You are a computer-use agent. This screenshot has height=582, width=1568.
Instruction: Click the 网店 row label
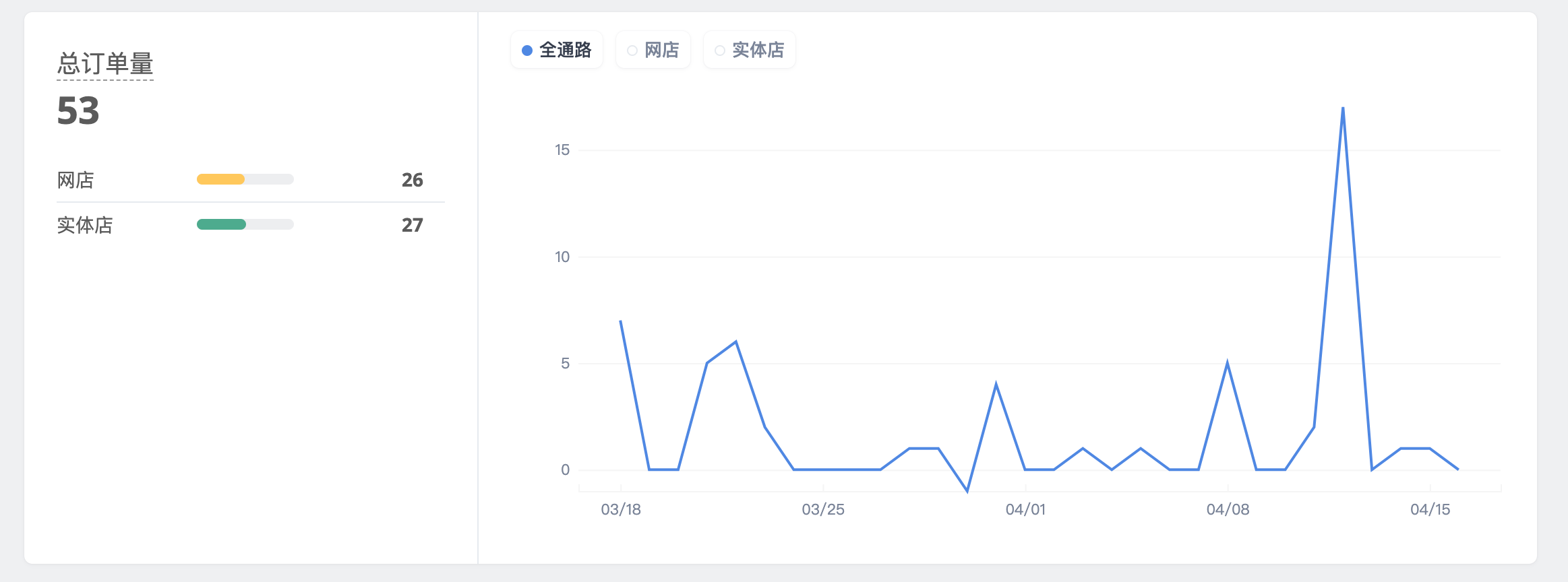coord(76,180)
